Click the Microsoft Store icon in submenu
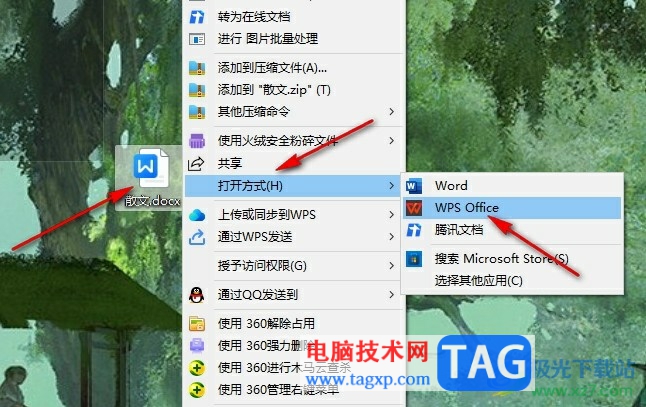The width and height of the screenshot is (646, 407). [414, 259]
